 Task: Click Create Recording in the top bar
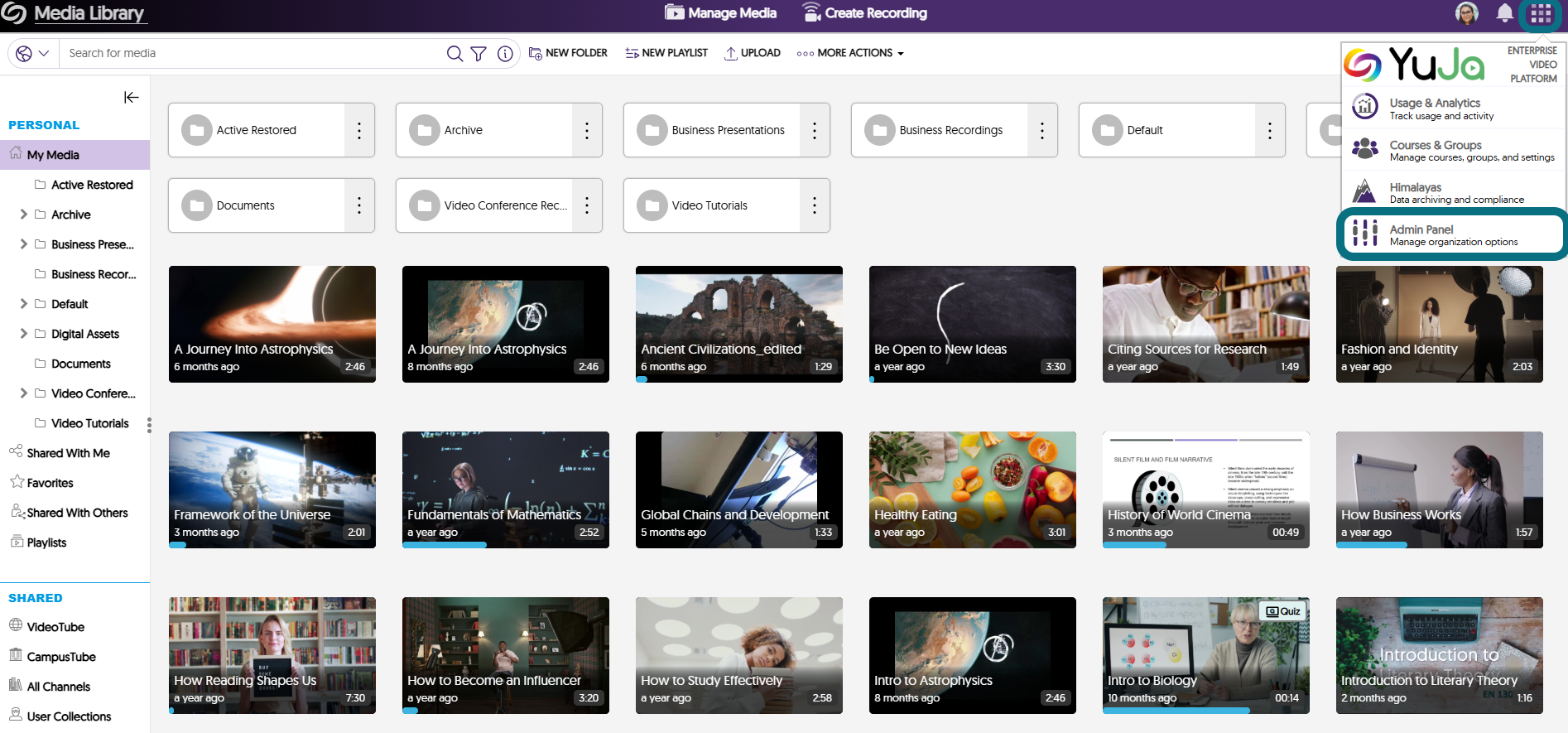point(864,13)
